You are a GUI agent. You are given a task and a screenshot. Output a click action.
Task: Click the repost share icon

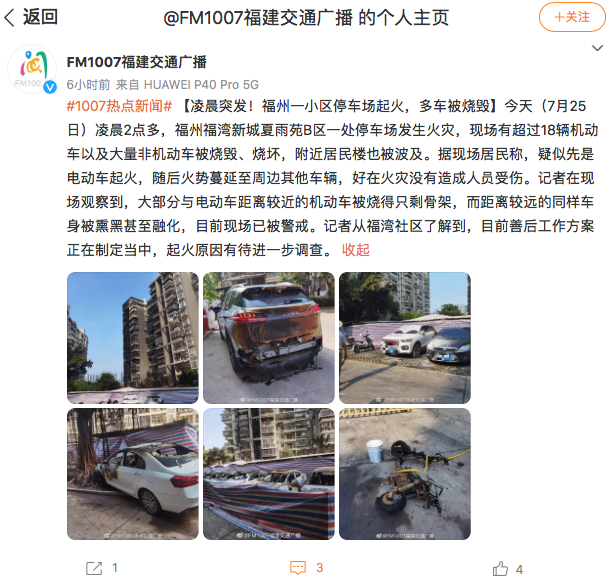tap(94, 568)
